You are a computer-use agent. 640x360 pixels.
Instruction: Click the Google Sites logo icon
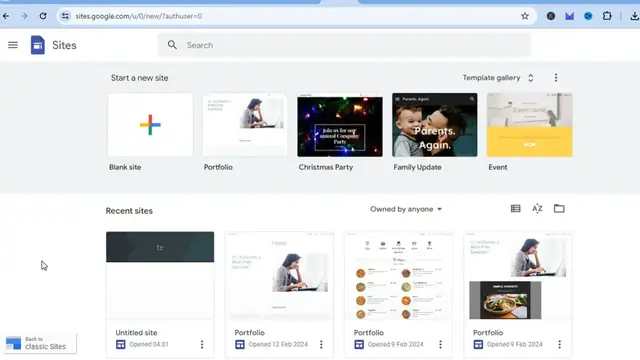click(x=38, y=45)
